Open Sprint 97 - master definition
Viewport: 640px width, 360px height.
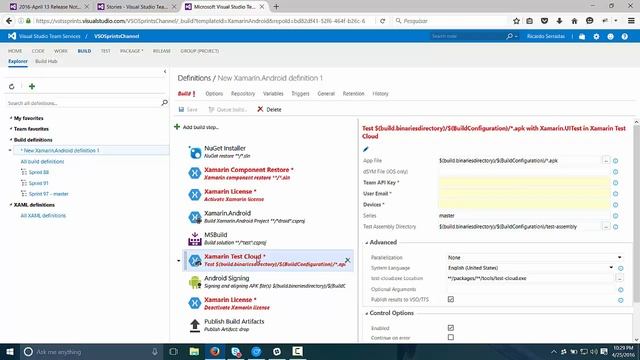pyautogui.click(x=49, y=194)
